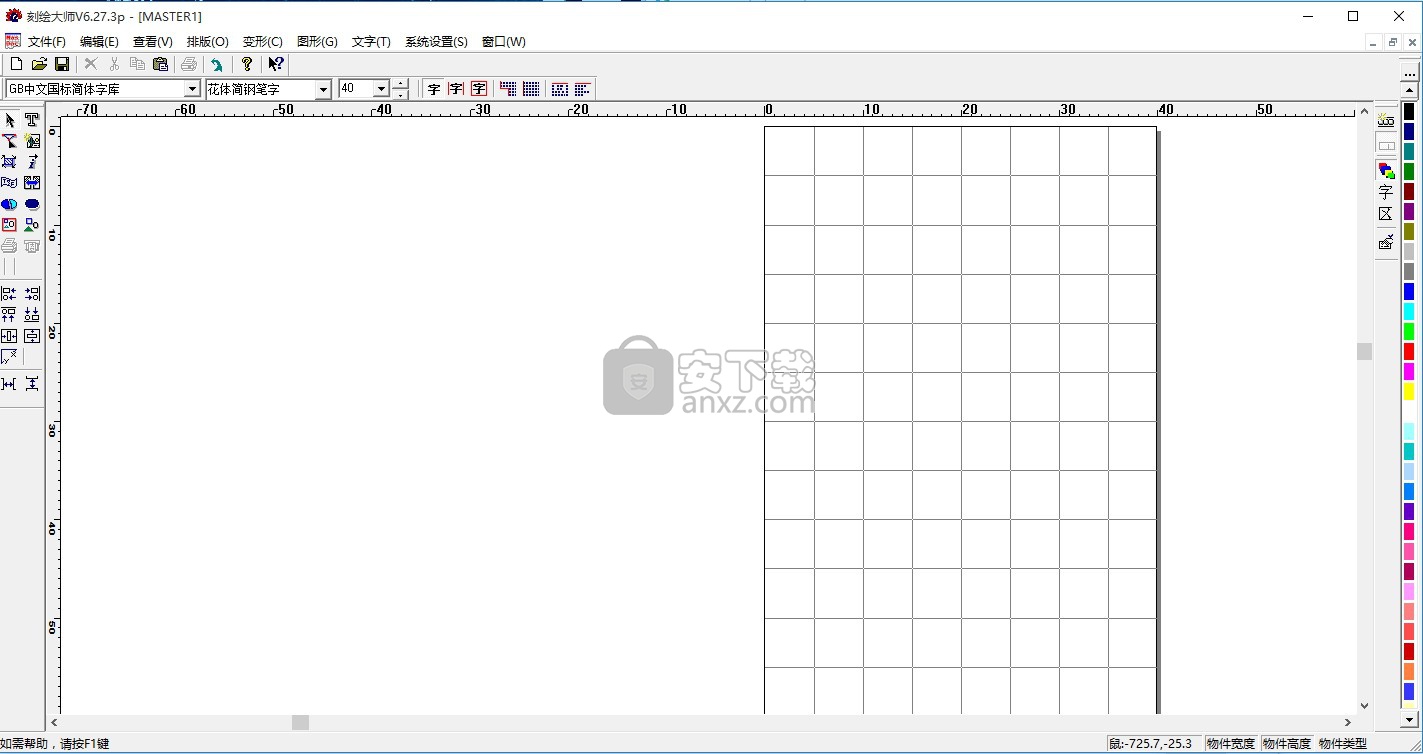This screenshot has width=1423, height=754.
Task: Restore the inner MASTER1 document window
Action: click(1393, 42)
